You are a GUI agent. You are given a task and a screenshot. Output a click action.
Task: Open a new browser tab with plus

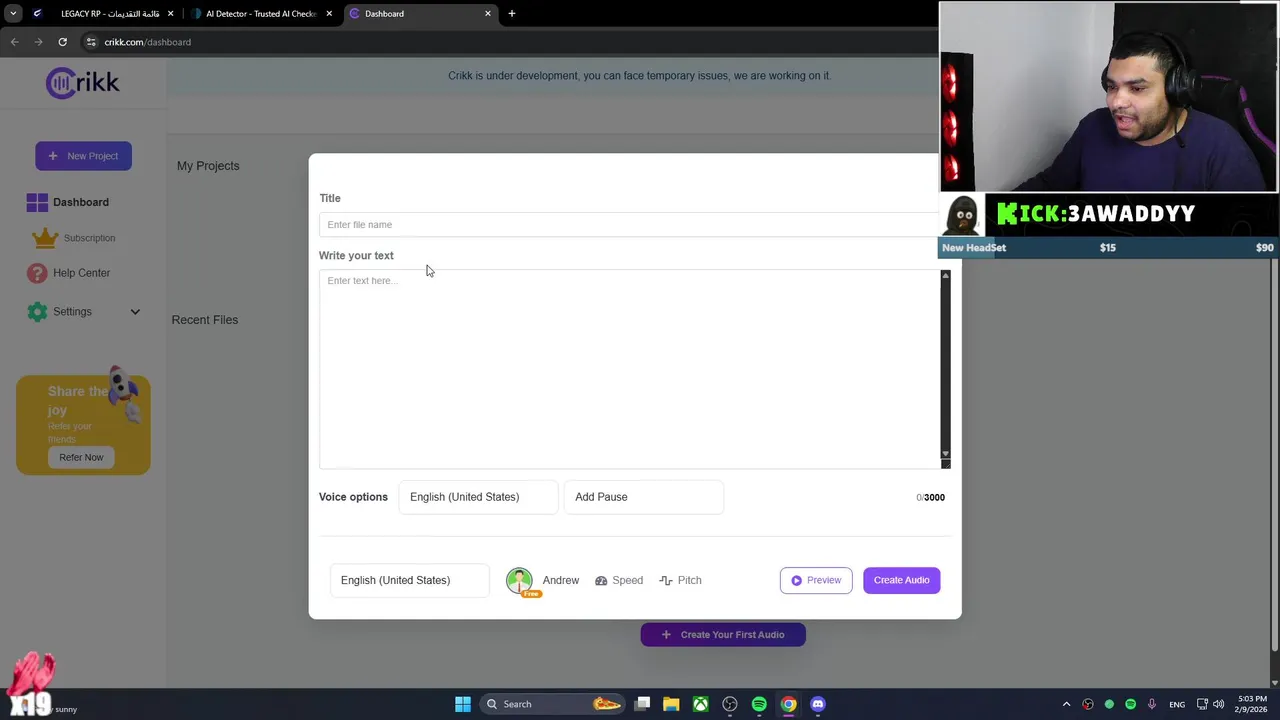(x=511, y=14)
